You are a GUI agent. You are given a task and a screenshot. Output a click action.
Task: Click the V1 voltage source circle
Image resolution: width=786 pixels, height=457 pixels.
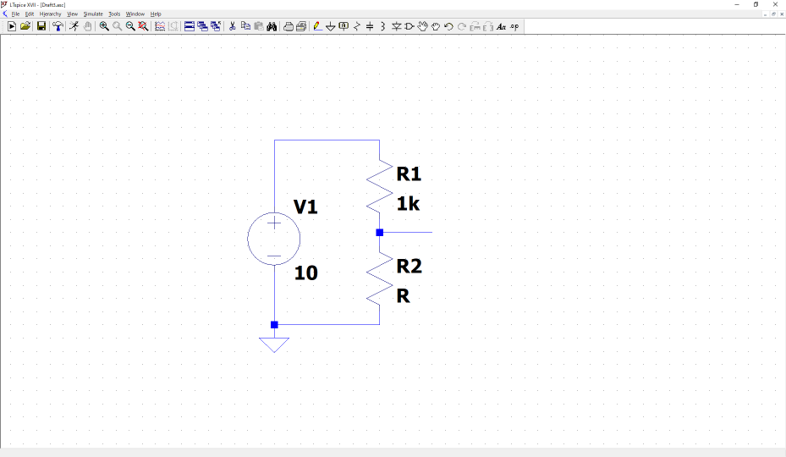274,239
